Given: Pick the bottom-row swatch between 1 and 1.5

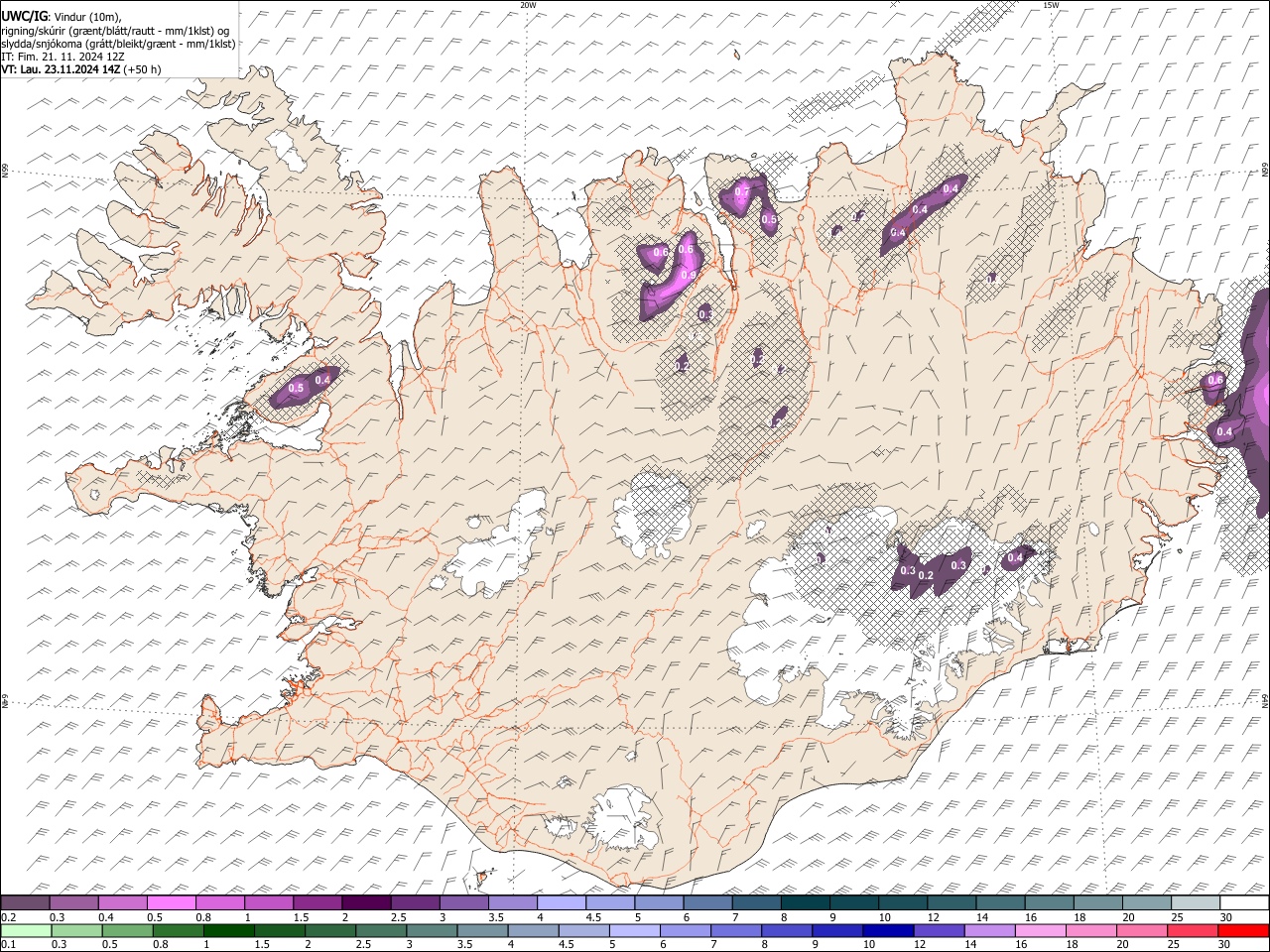Looking at the screenshot, I should [229, 931].
